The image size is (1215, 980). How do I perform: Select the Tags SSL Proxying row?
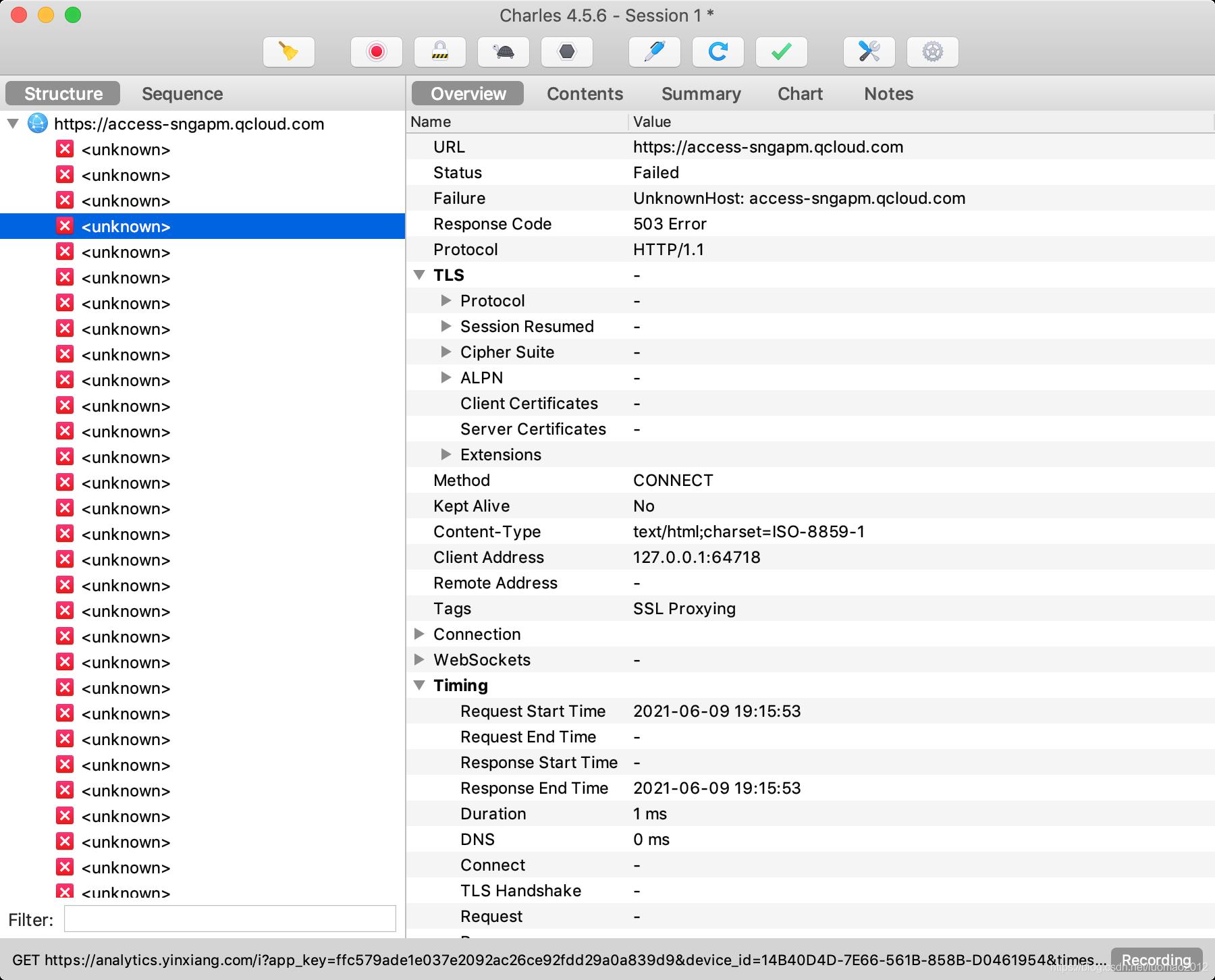pyautogui.click(x=810, y=608)
